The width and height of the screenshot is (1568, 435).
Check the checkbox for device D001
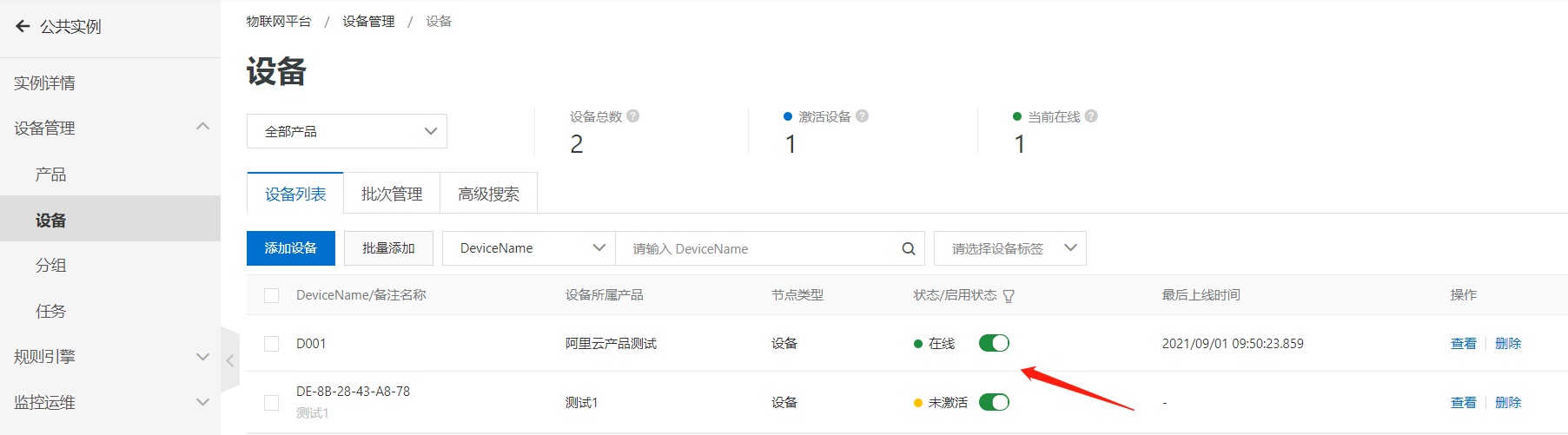(271, 344)
